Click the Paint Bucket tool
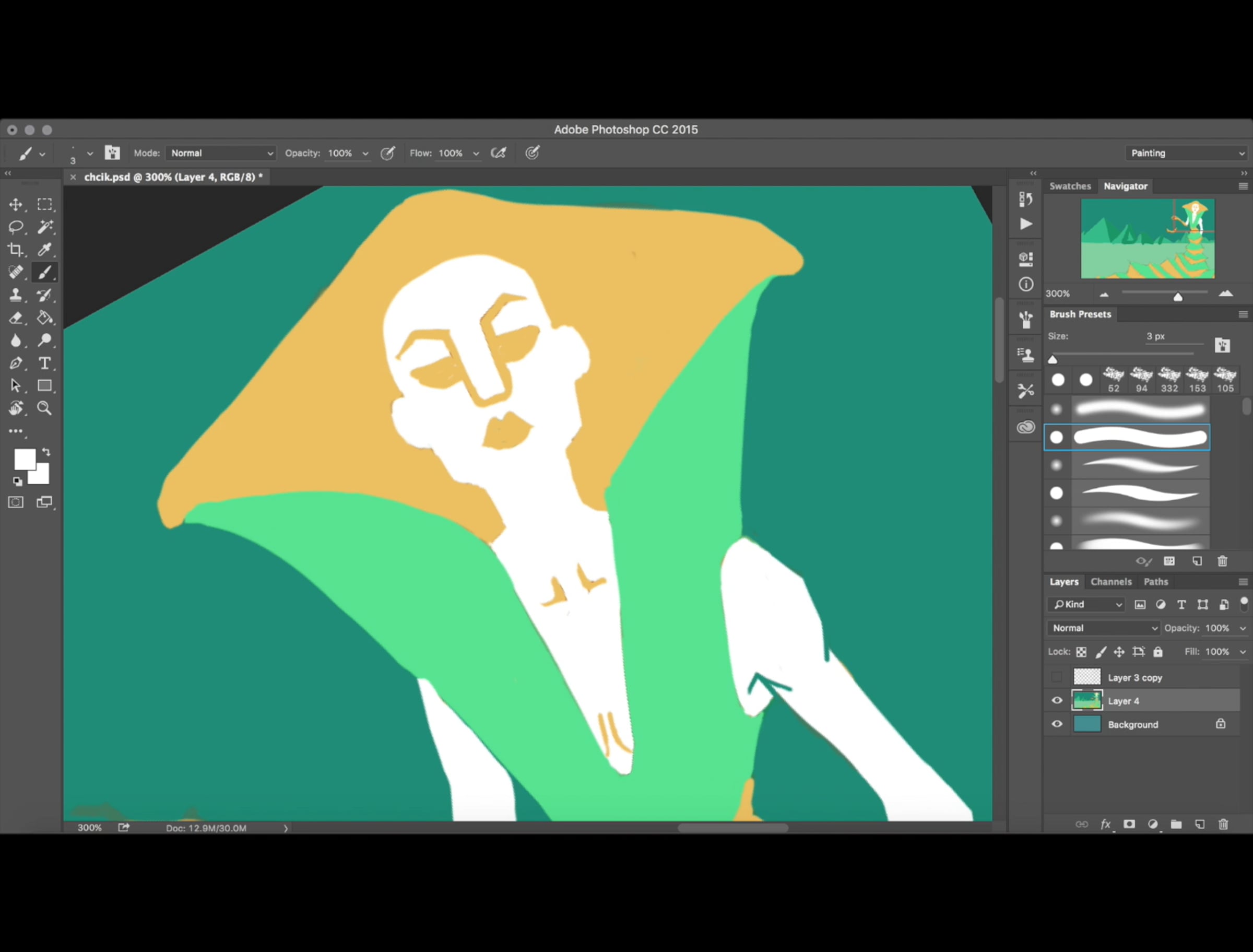Screen dimensions: 1253x952 45,318
